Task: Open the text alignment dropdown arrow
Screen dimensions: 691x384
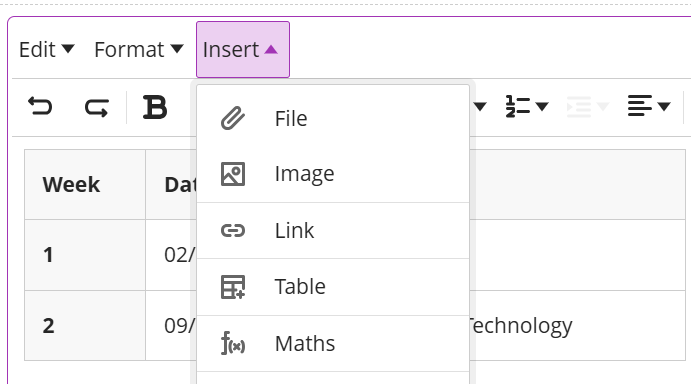Action: (x=664, y=106)
